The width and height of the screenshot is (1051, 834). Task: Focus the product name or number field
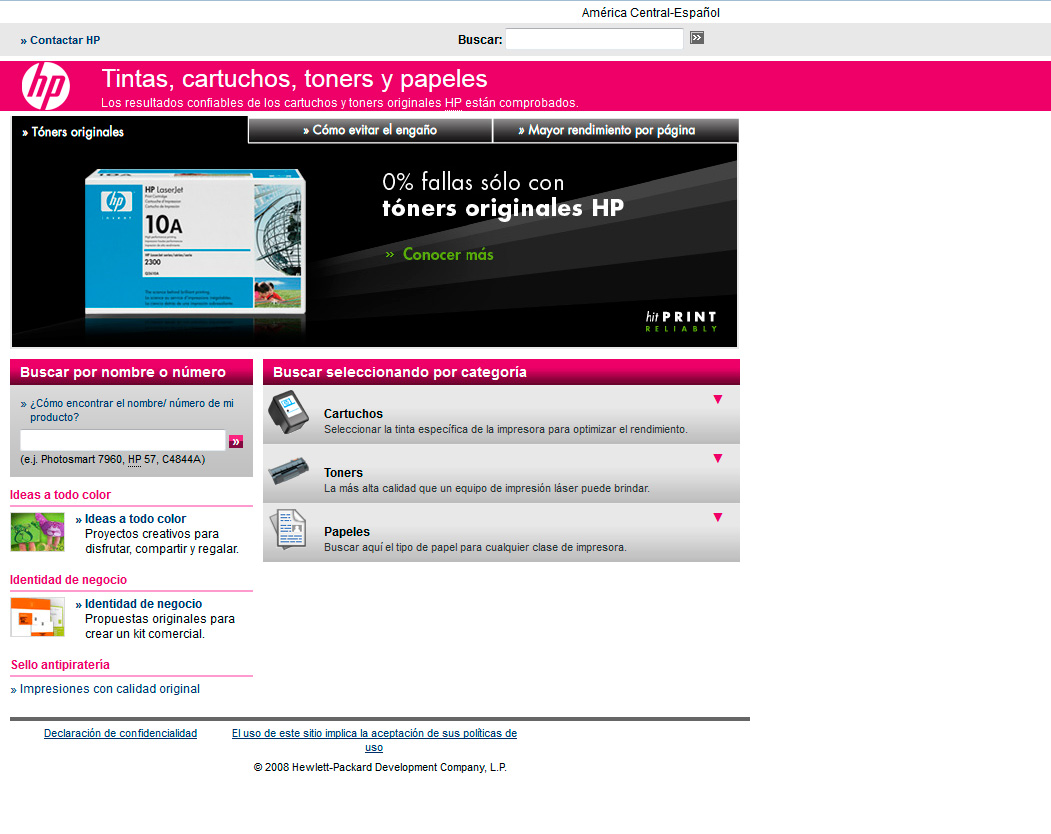(123, 440)
